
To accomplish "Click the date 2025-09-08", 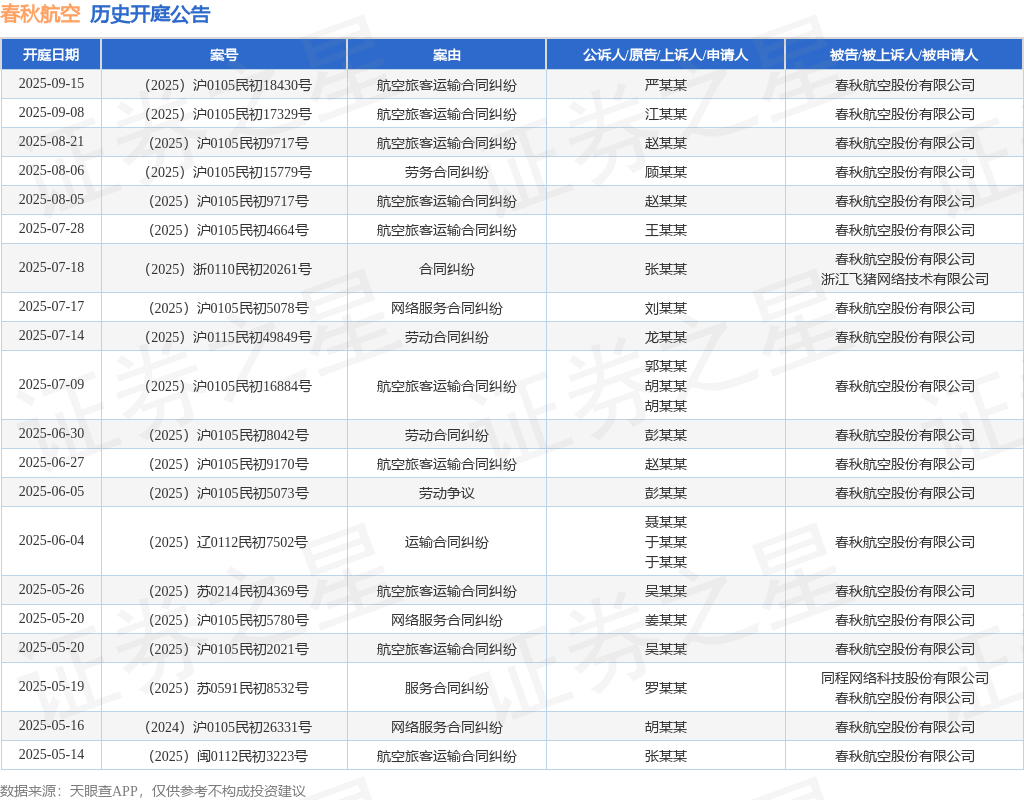I will 52,112.
